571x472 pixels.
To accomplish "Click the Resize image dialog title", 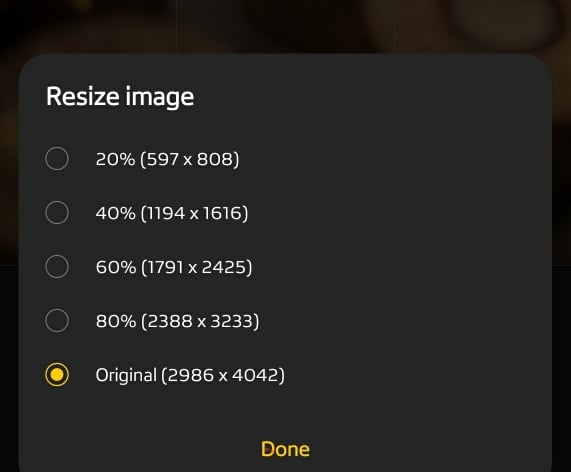I will [x=120, y=97].
